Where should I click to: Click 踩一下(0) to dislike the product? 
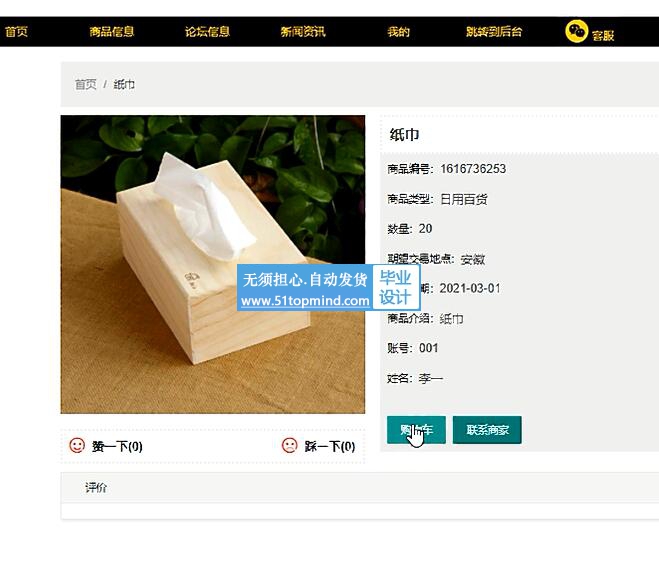[x=330, y=446]
